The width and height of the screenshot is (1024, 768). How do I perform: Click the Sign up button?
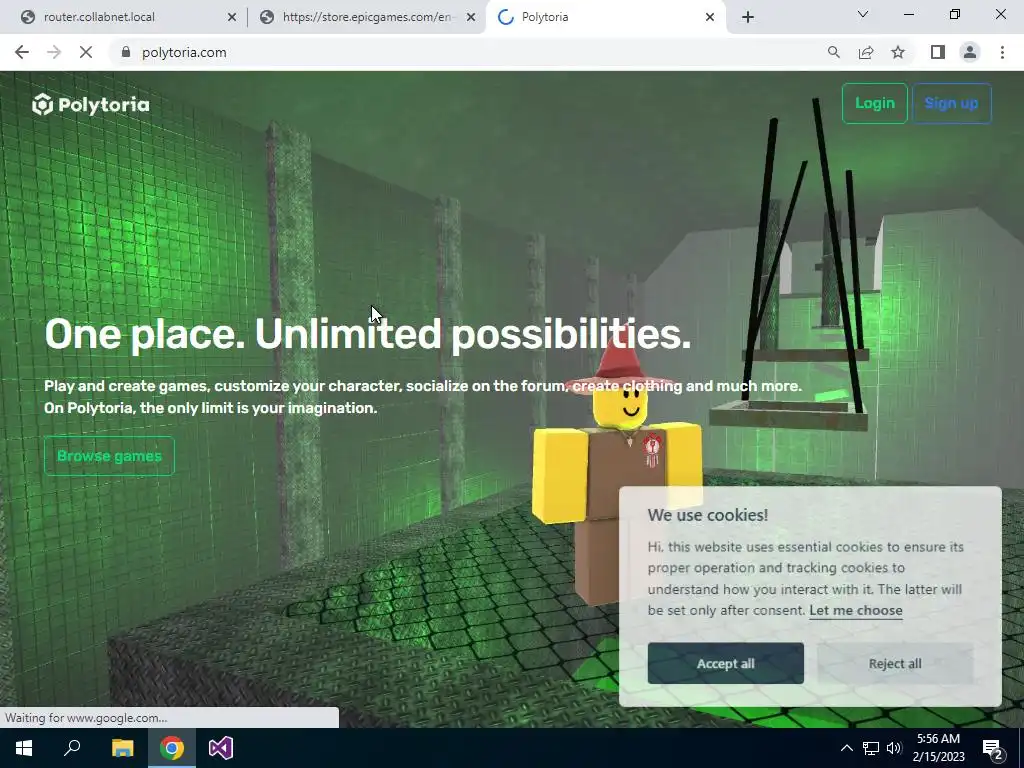point(952,103)
